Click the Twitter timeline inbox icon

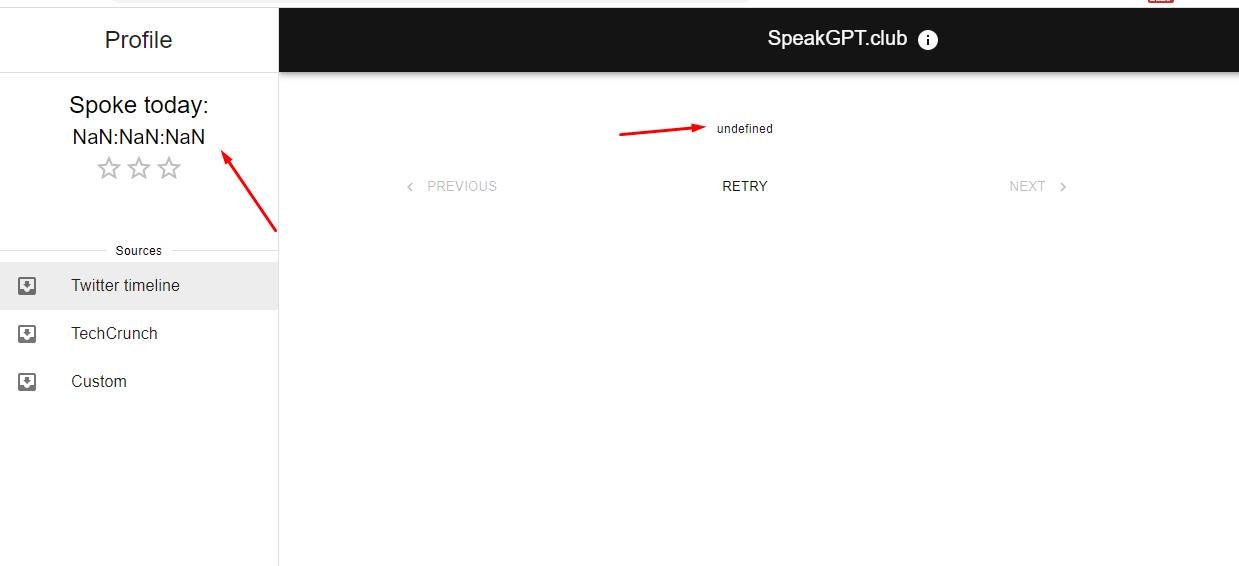pos(27,286)
